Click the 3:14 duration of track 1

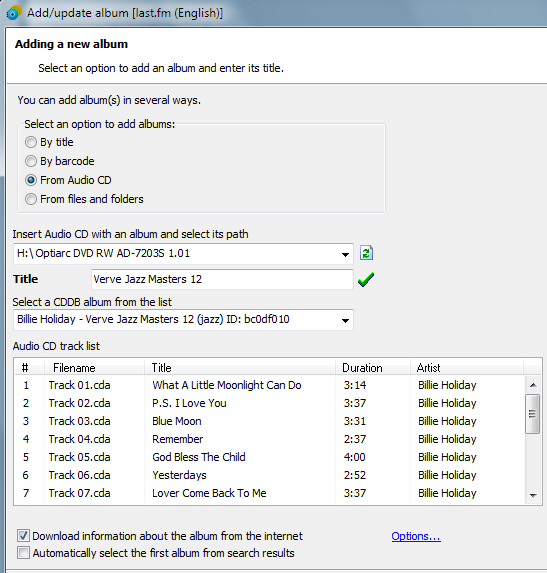pyautogui.click(x=355, y=385)
